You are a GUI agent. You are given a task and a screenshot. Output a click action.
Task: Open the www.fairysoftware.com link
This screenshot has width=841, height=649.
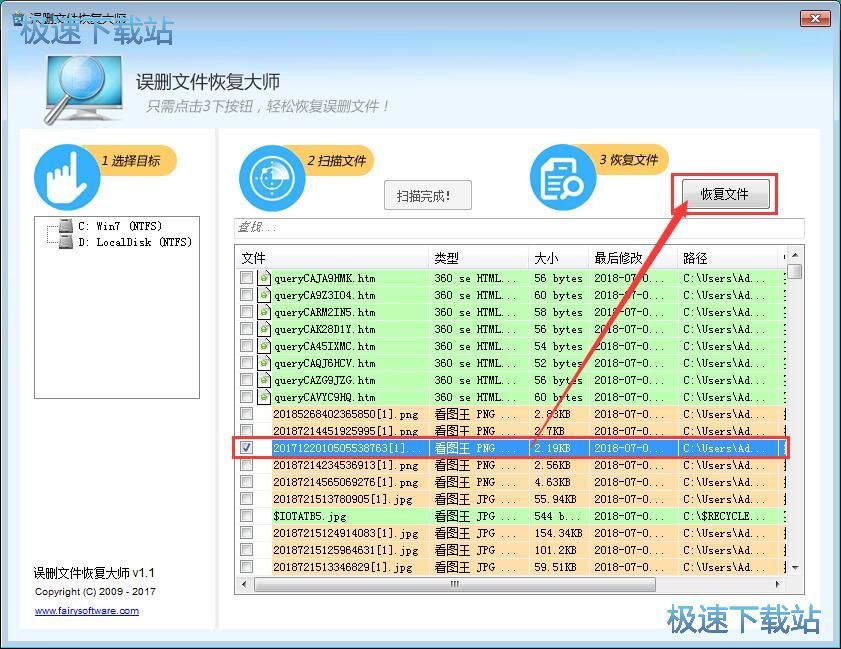(87, 610)
